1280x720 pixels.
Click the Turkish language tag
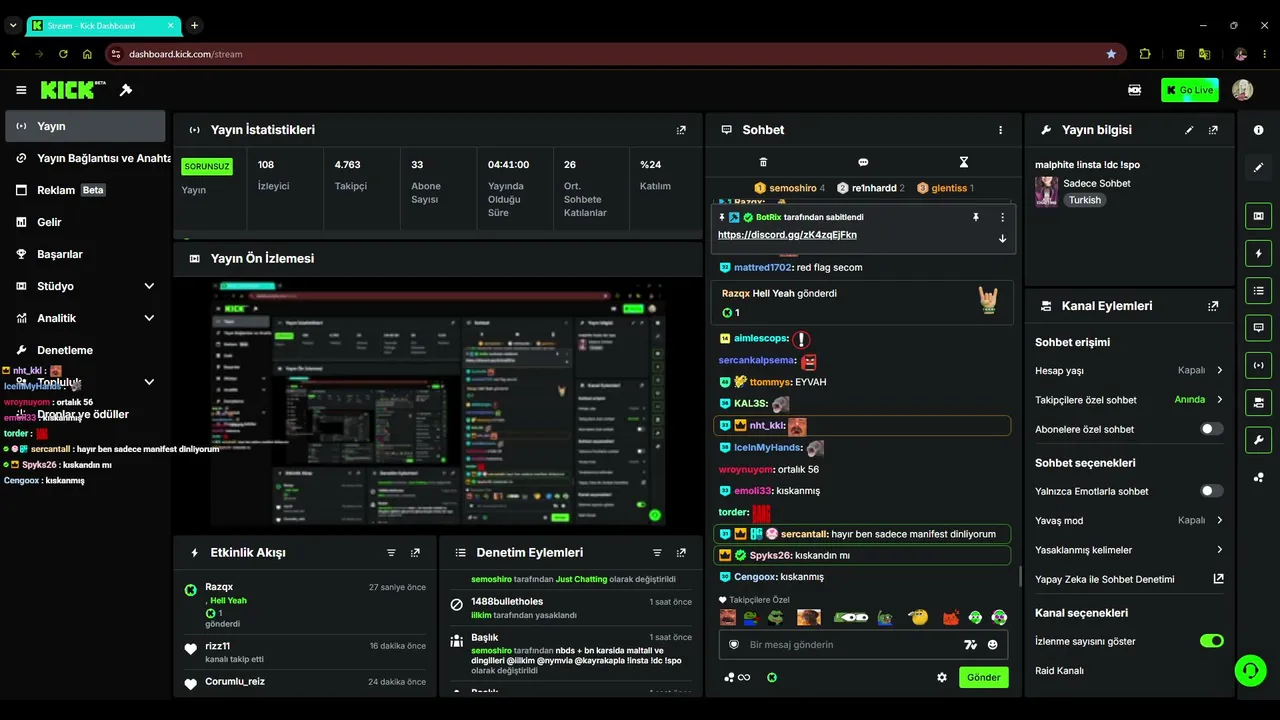coord(1084,200)
